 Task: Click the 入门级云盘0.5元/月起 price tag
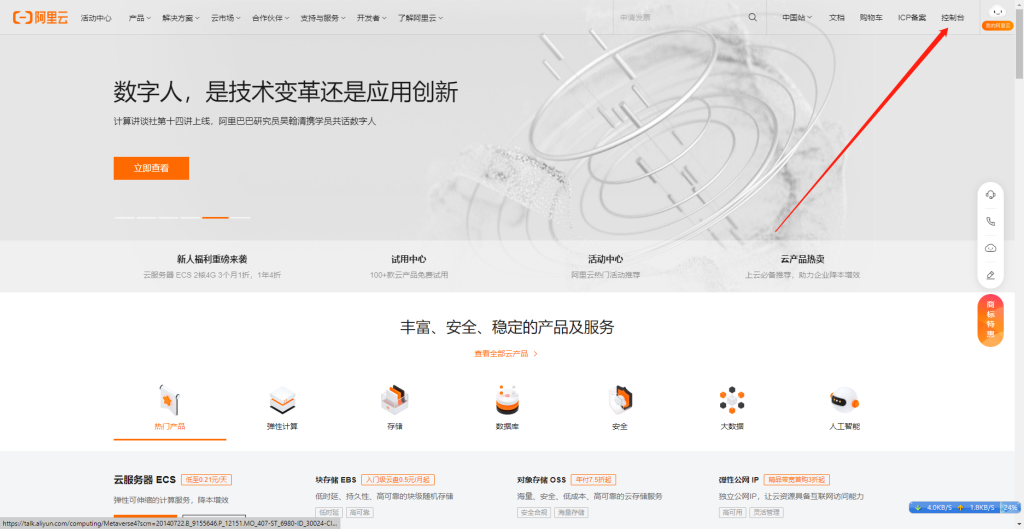coord(398,480)
